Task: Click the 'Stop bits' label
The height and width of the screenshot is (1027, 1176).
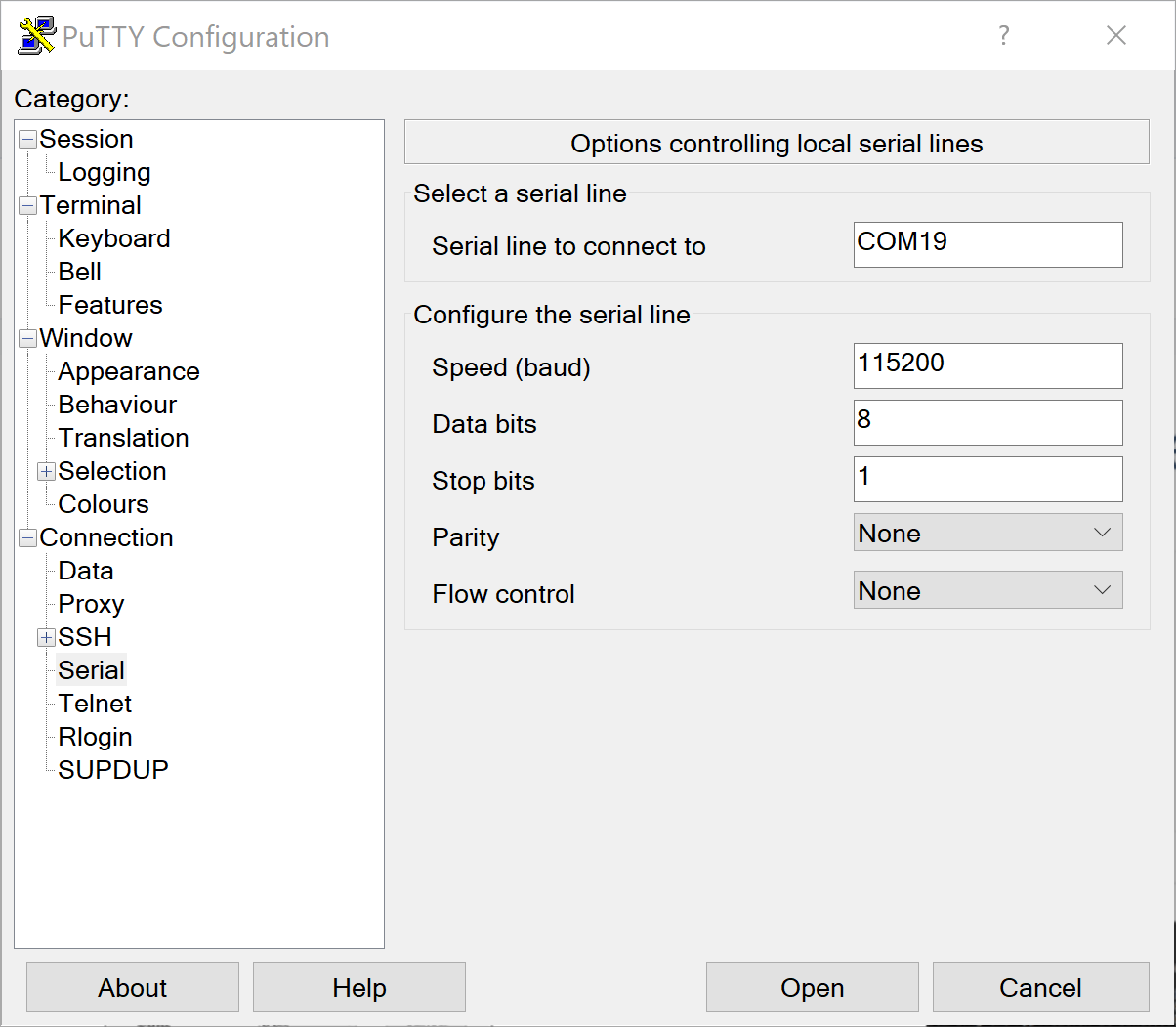Action: pos(483,481)
